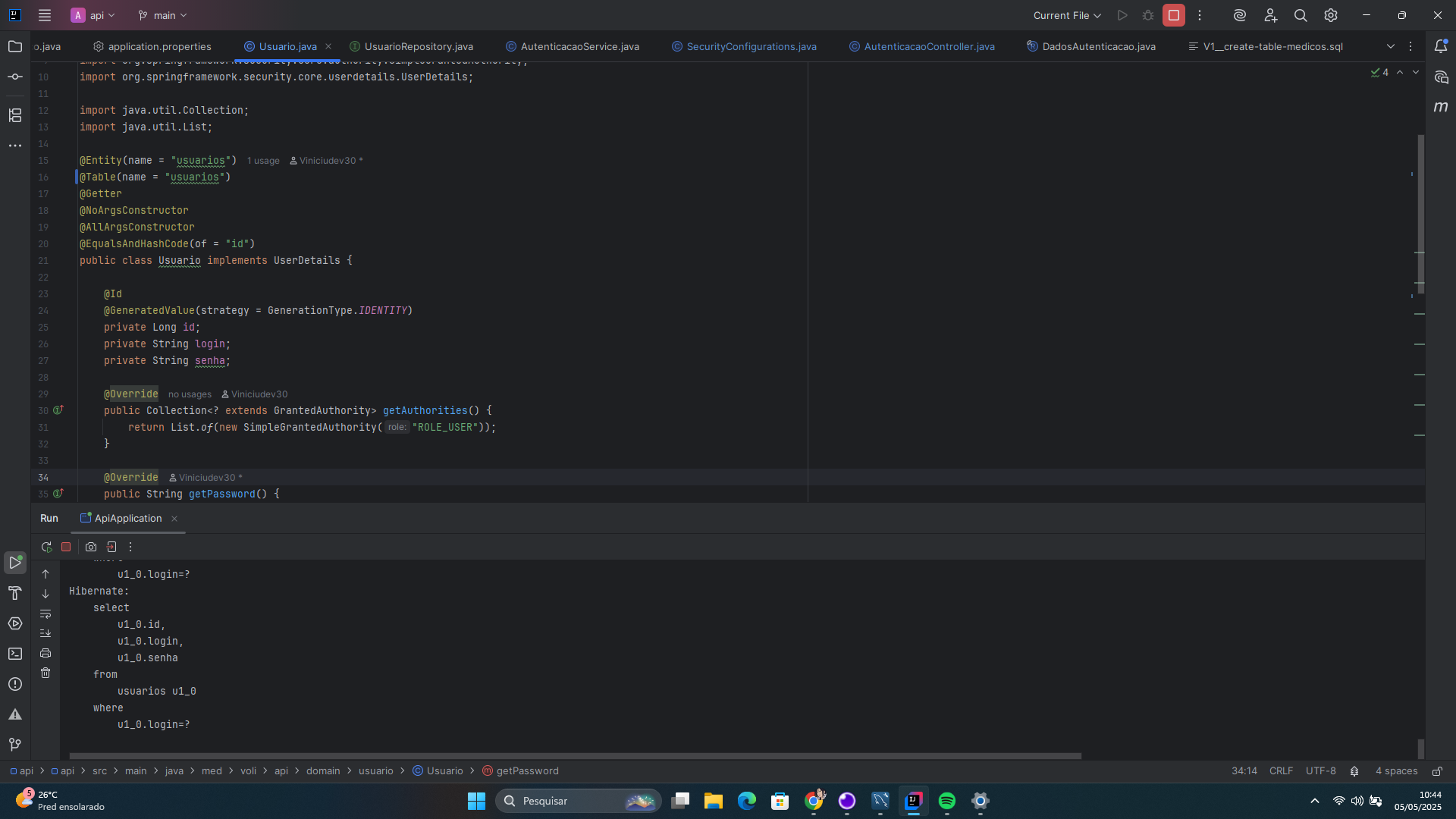
Task: Switch to the application.properties tab
Action: 152,46
